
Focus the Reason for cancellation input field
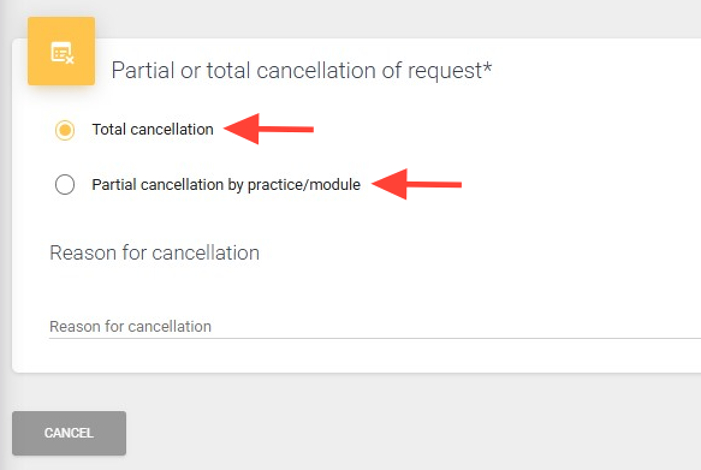370,326
